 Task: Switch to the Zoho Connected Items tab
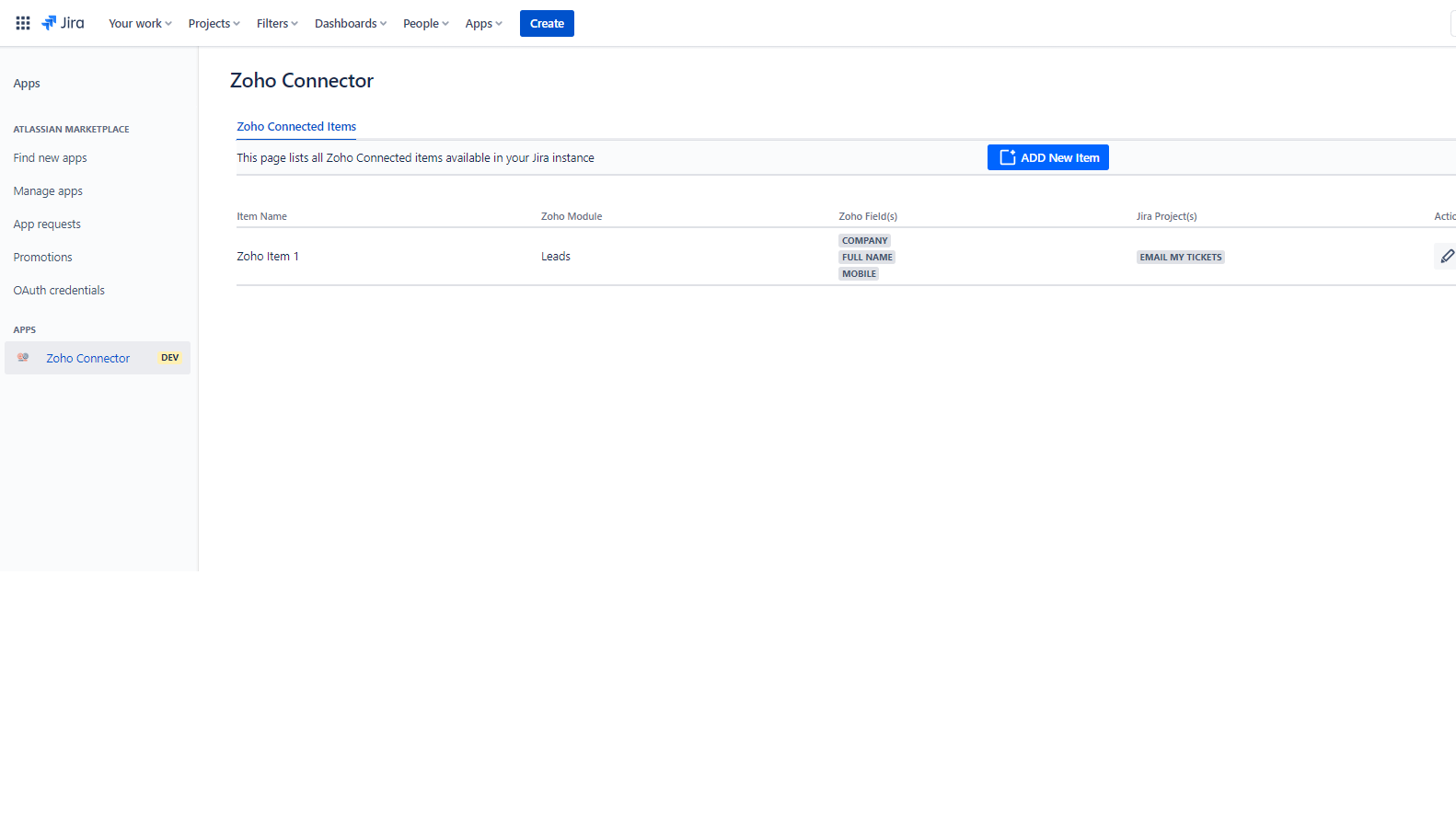(296, 127)
